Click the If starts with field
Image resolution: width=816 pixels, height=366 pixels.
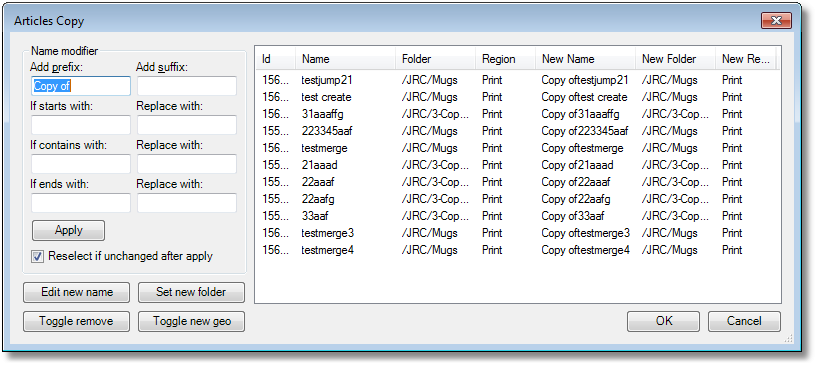pos(81,125)
